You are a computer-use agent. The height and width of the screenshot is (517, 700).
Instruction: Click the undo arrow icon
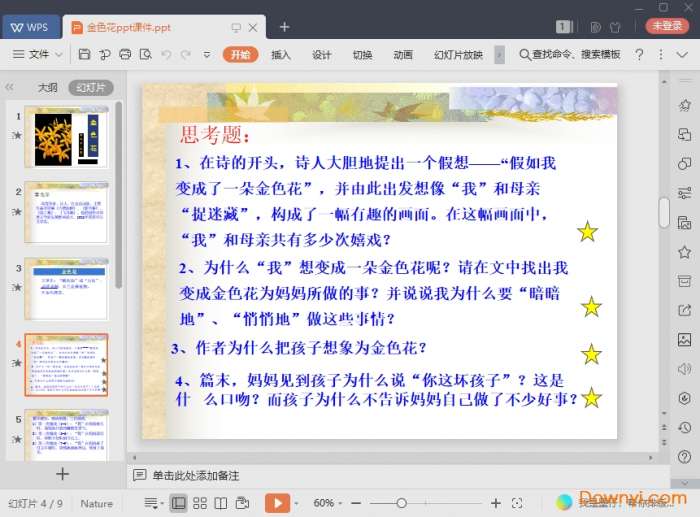[166, 54]
